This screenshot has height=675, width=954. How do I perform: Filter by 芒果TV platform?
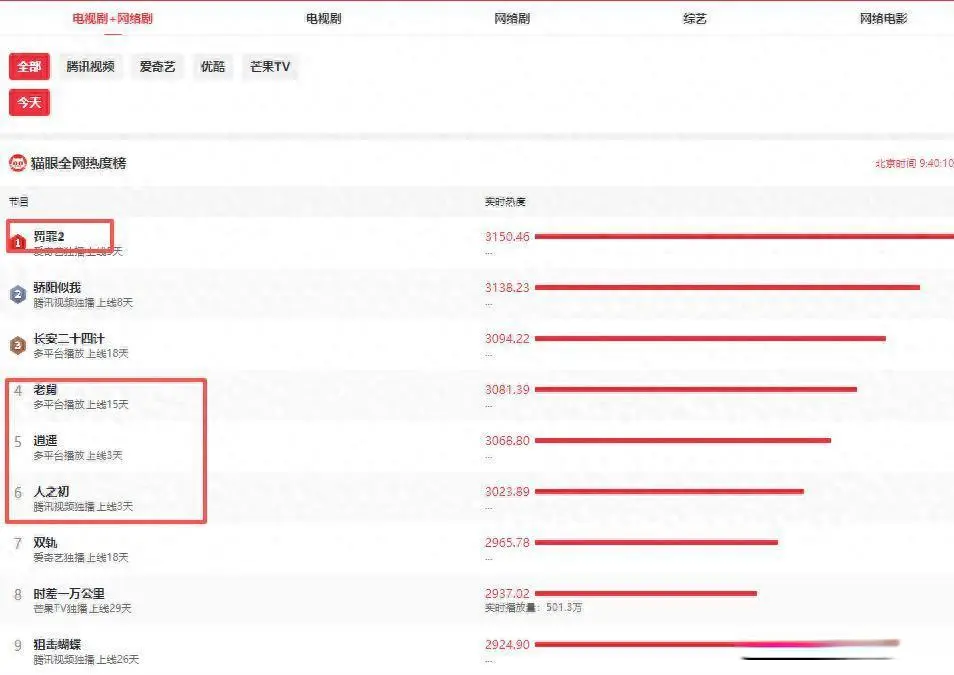[x=270, y=66]
